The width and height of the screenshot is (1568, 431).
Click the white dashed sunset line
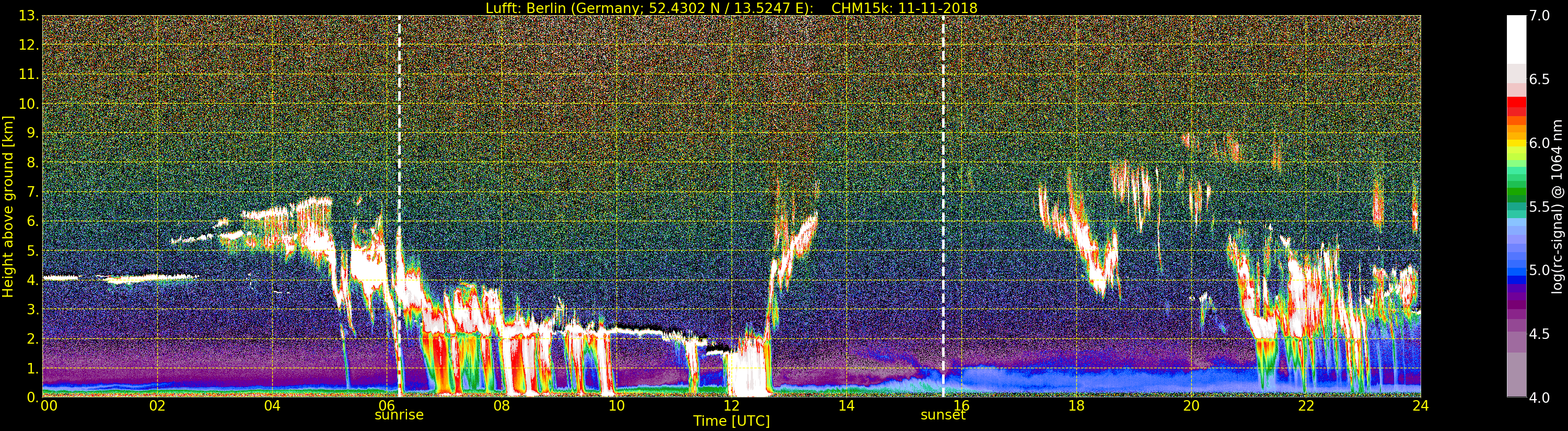pyautogui.click(x=944, y=206)
